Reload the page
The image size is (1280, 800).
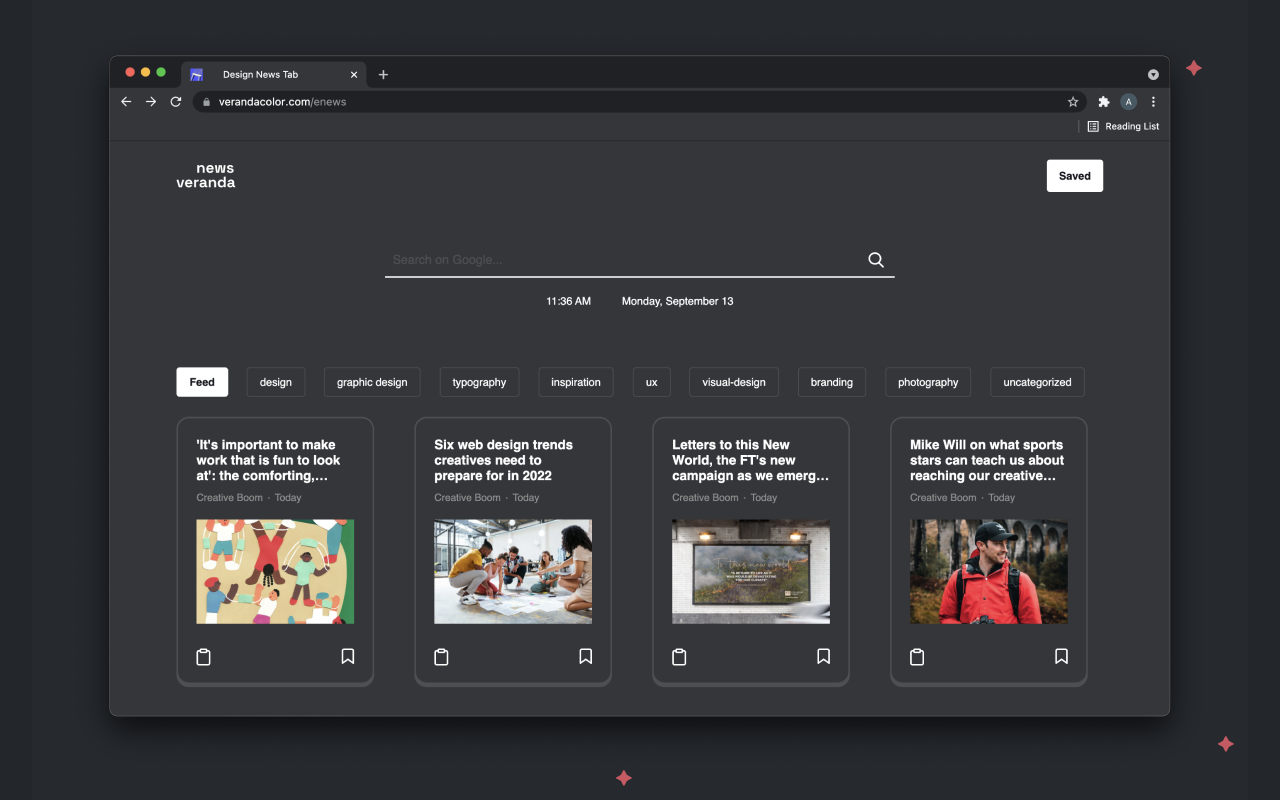tap(175, 101)
